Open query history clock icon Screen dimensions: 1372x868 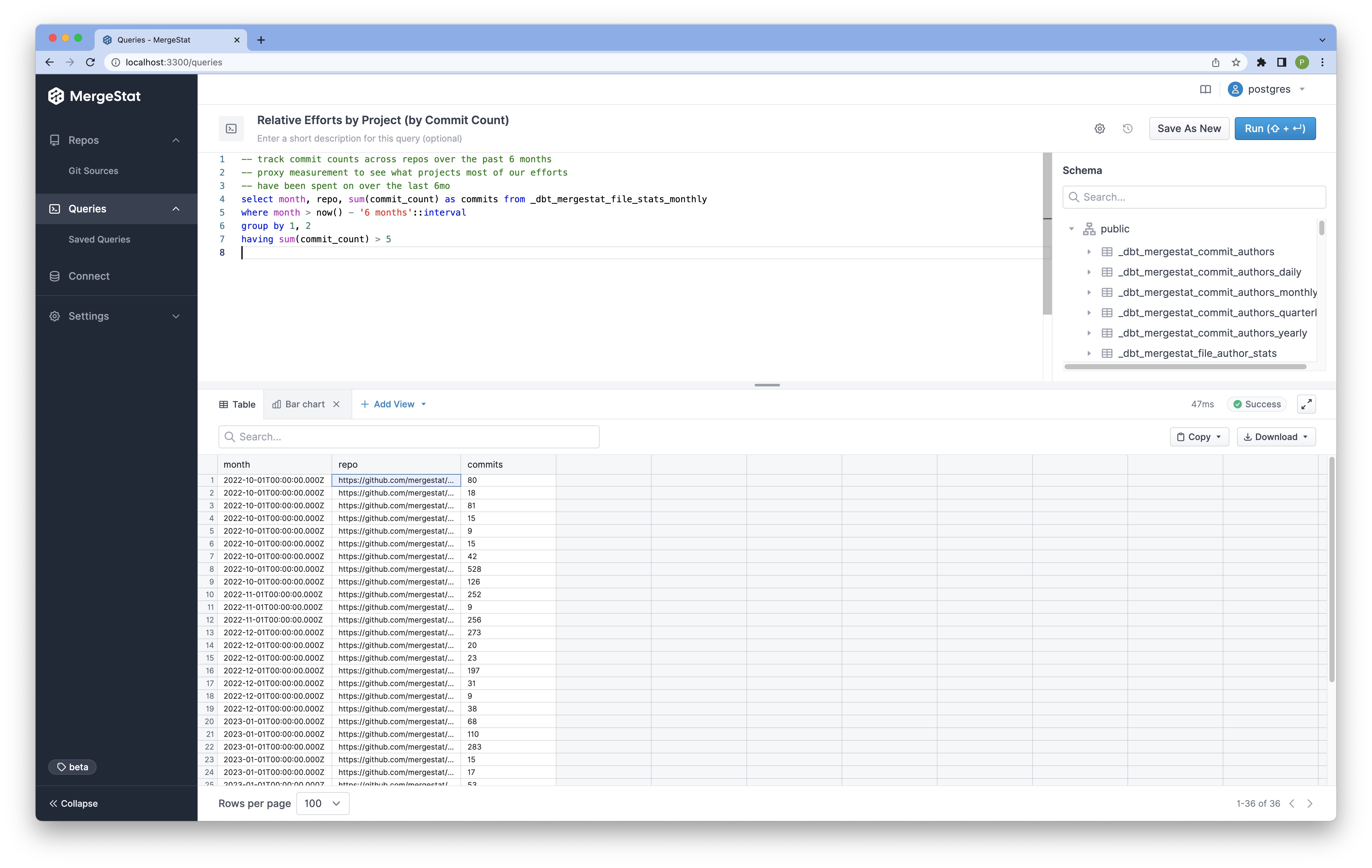tap(1127, 129)
